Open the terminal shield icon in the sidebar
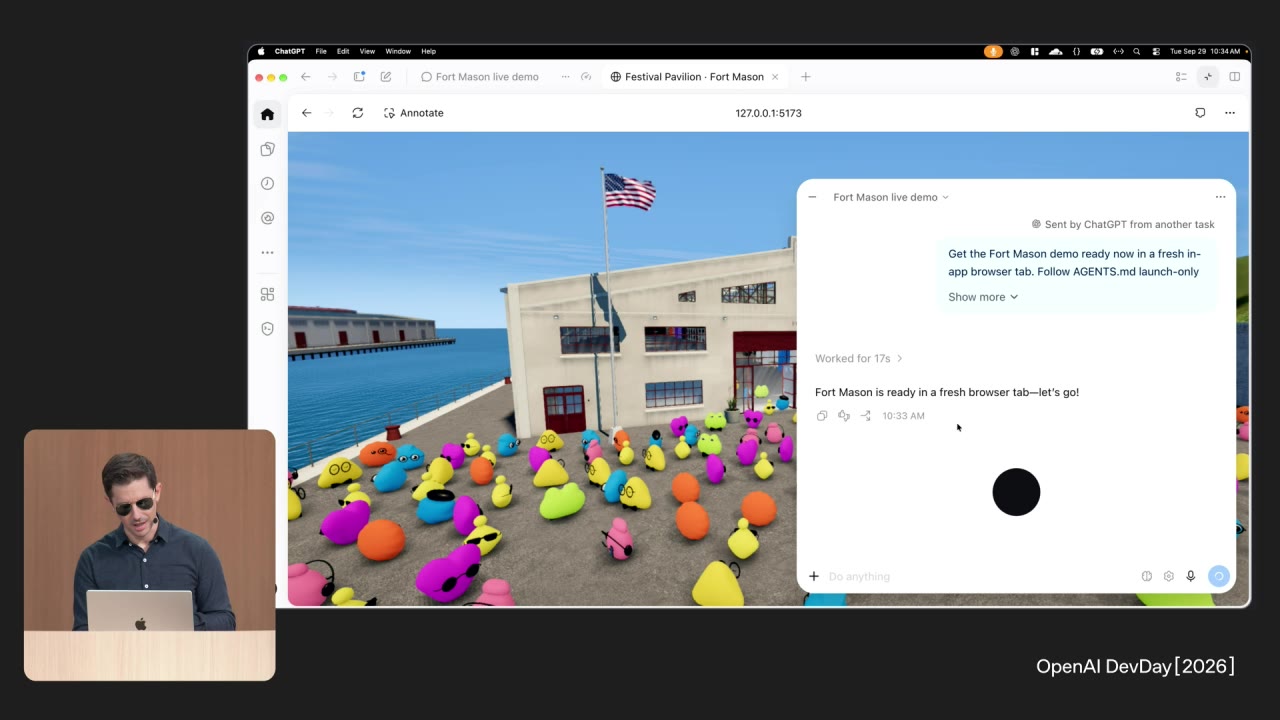Viewport: 1280px width, 720px height. click(x=267, y=328)
